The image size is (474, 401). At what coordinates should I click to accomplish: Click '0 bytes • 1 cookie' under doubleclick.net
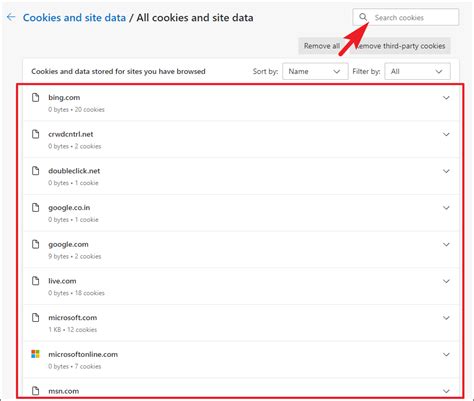tap(73, 183)
